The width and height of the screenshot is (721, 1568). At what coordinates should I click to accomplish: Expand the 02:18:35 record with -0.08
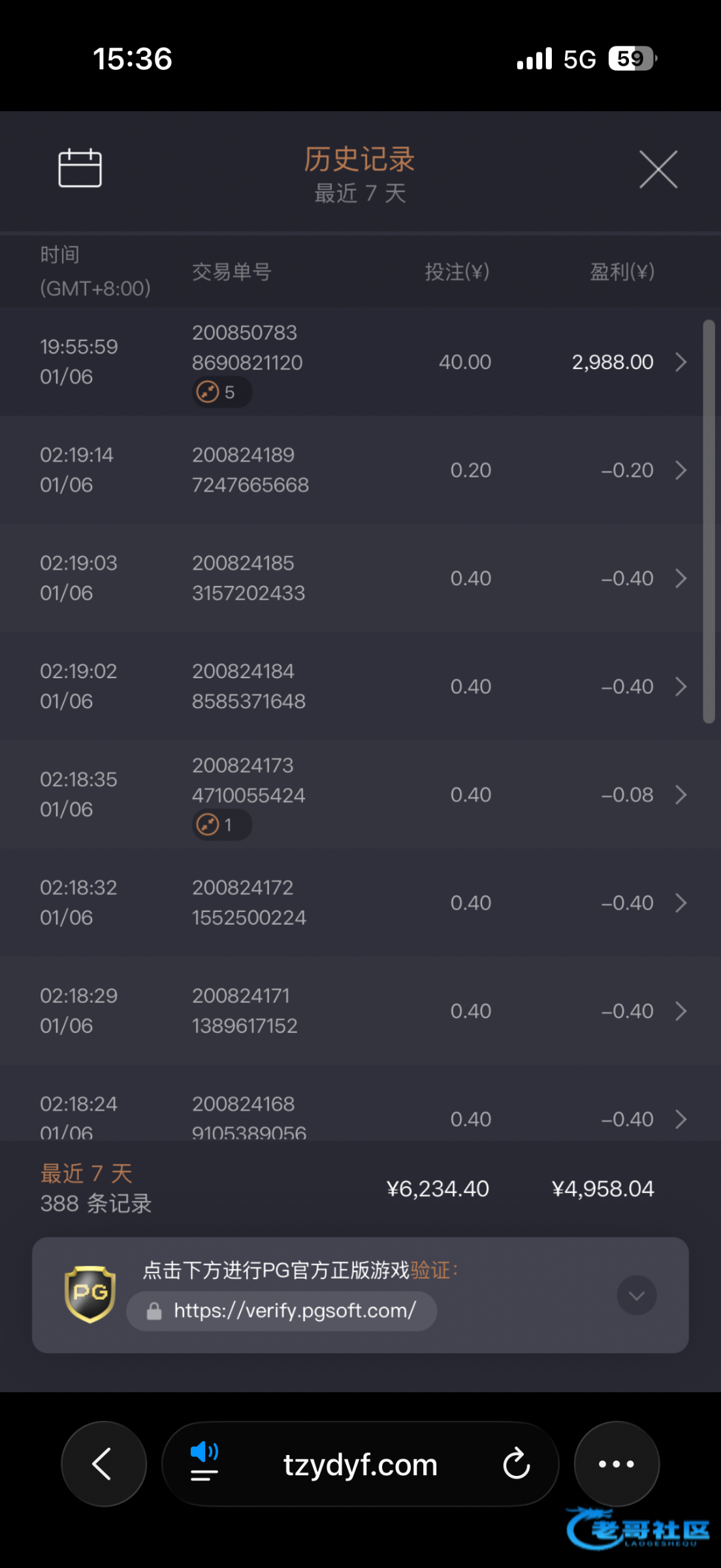pos(681,794)
